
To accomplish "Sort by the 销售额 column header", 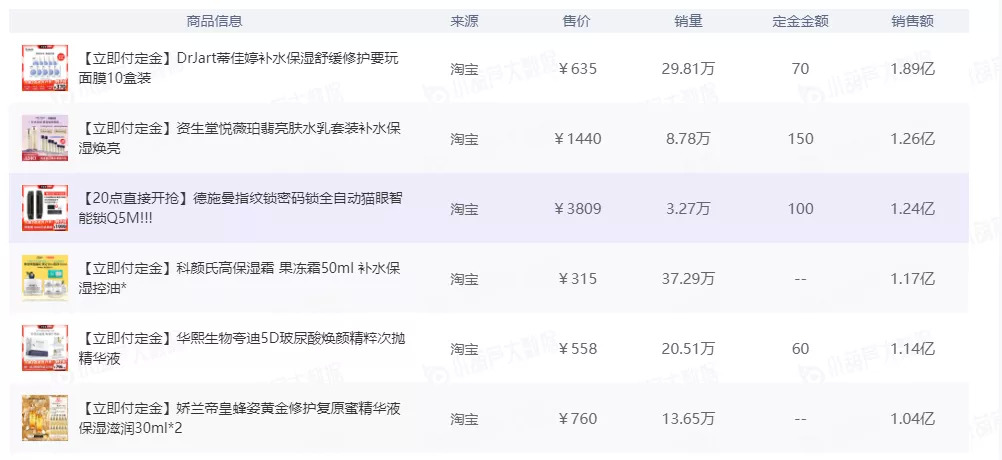I will [x=912, y=21].
